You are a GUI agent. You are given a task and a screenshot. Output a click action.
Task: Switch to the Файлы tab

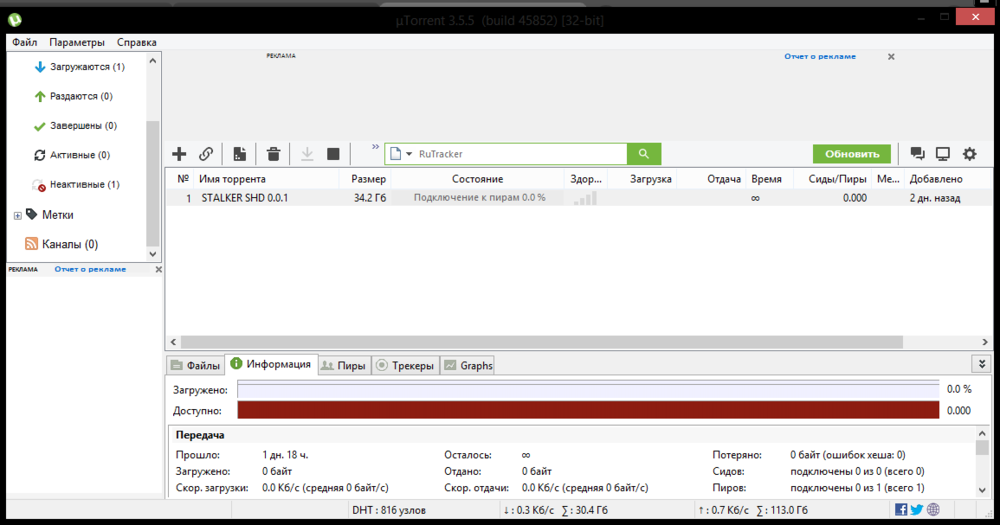pyautogui.click(x=196, y=366)
